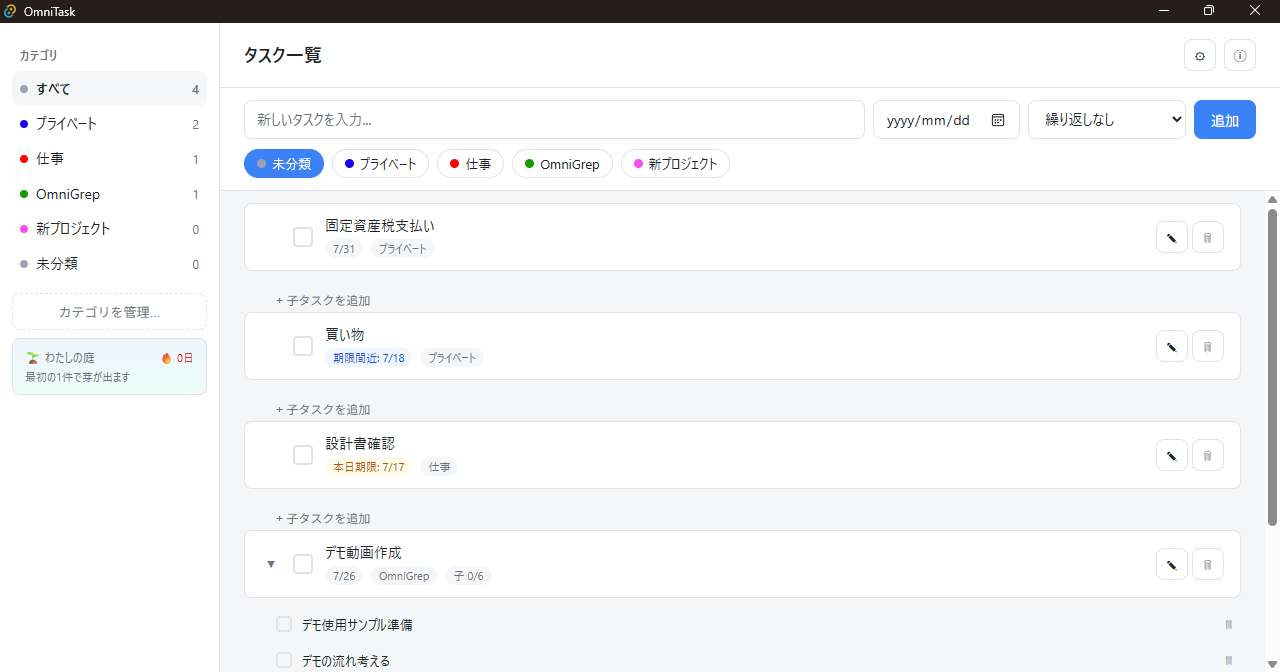Filter by 新プロジェクト in sidebar
The height and width of the screenshot is (672, 1280).
point(109,229)
